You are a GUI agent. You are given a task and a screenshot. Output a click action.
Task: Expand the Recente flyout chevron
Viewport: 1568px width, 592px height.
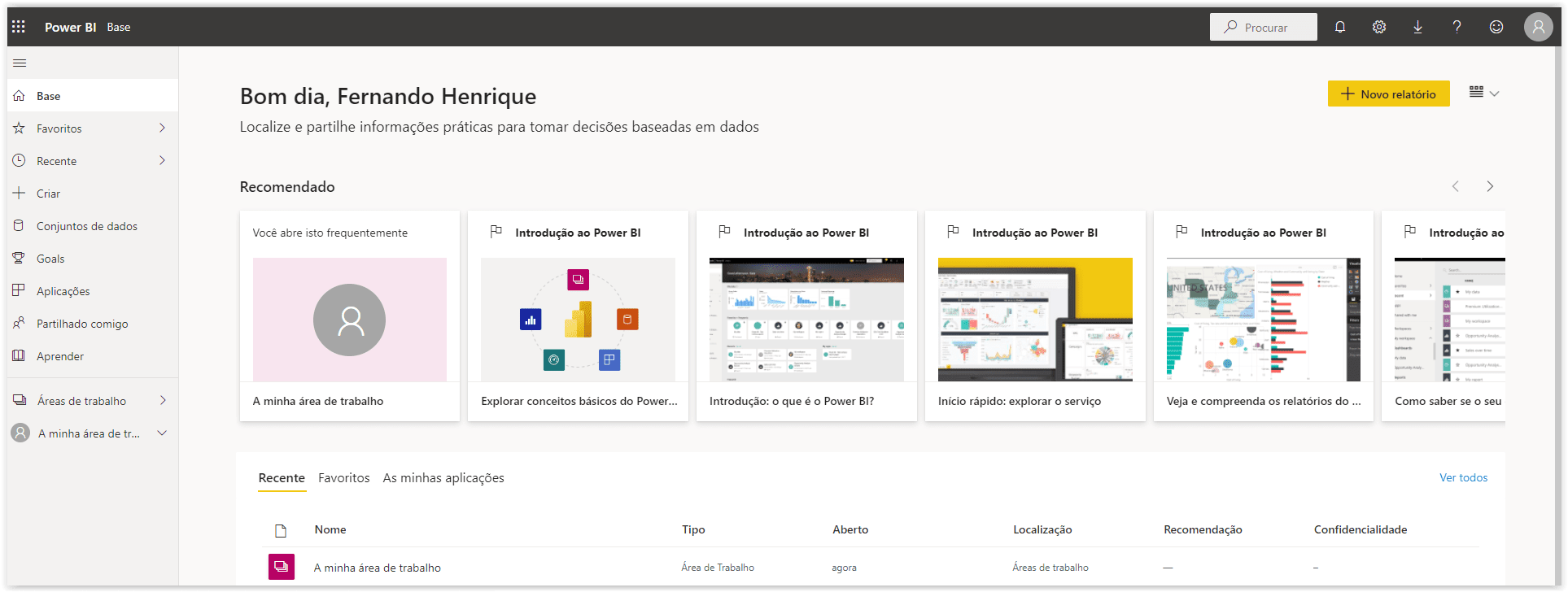tap(163, 160)
